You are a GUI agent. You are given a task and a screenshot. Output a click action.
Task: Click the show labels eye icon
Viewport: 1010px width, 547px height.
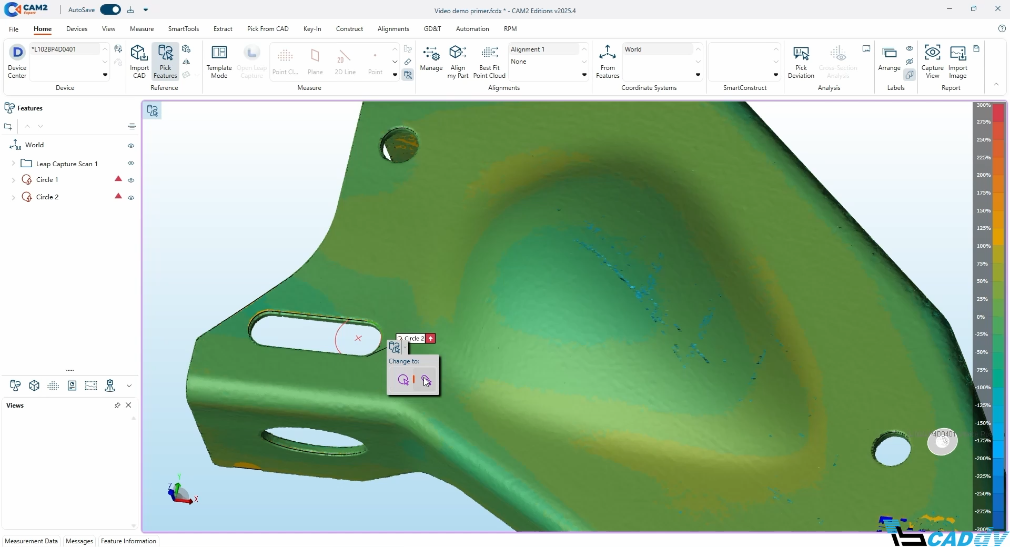coord(910,49)
